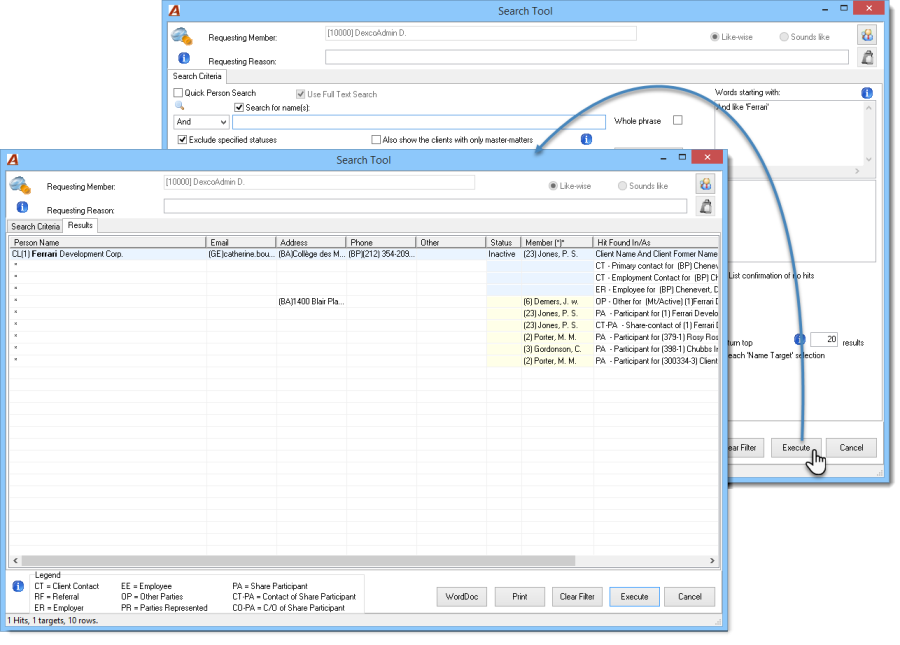Select Sounds like in the back window
Viewport: 900px width, 645px height.
[783, 37]
